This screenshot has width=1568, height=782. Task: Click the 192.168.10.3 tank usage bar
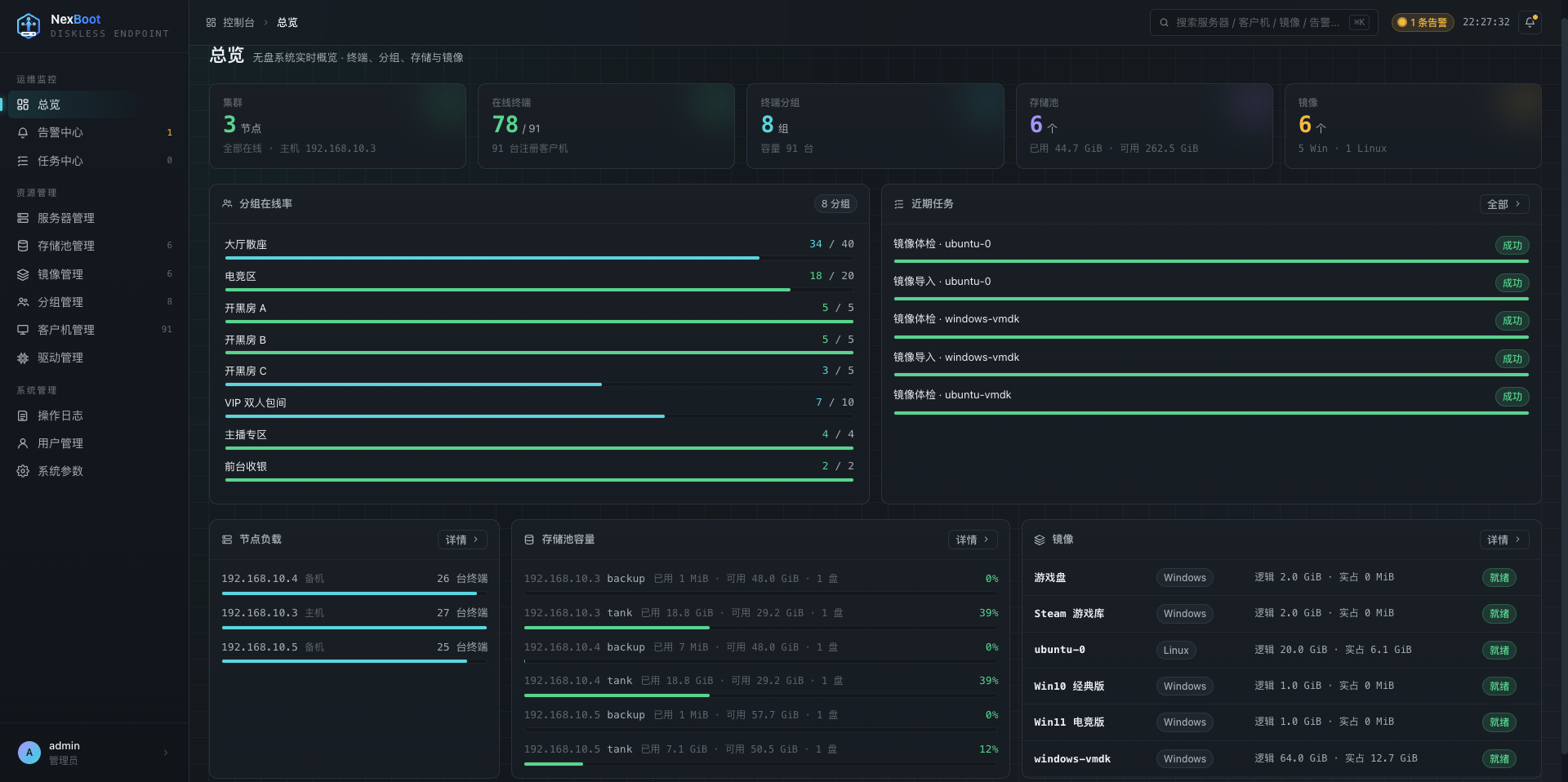click(x=761, y=628)
